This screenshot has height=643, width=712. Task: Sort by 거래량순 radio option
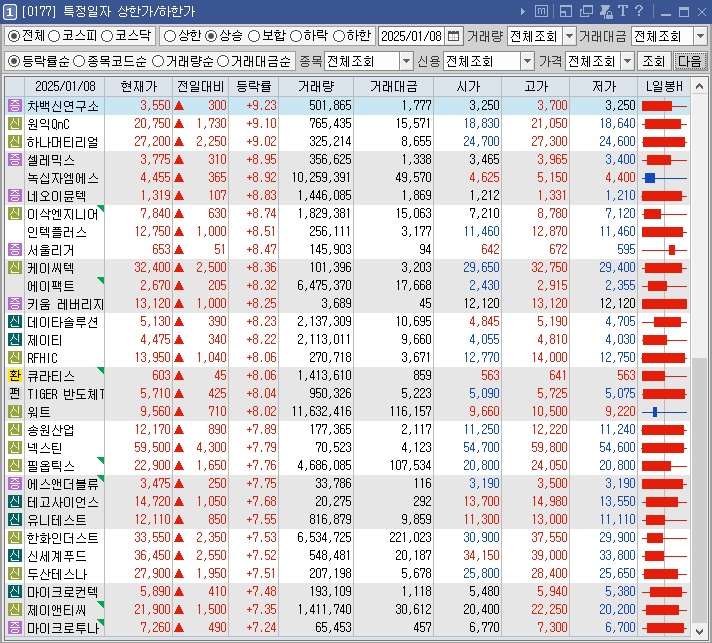coord(158,61)
